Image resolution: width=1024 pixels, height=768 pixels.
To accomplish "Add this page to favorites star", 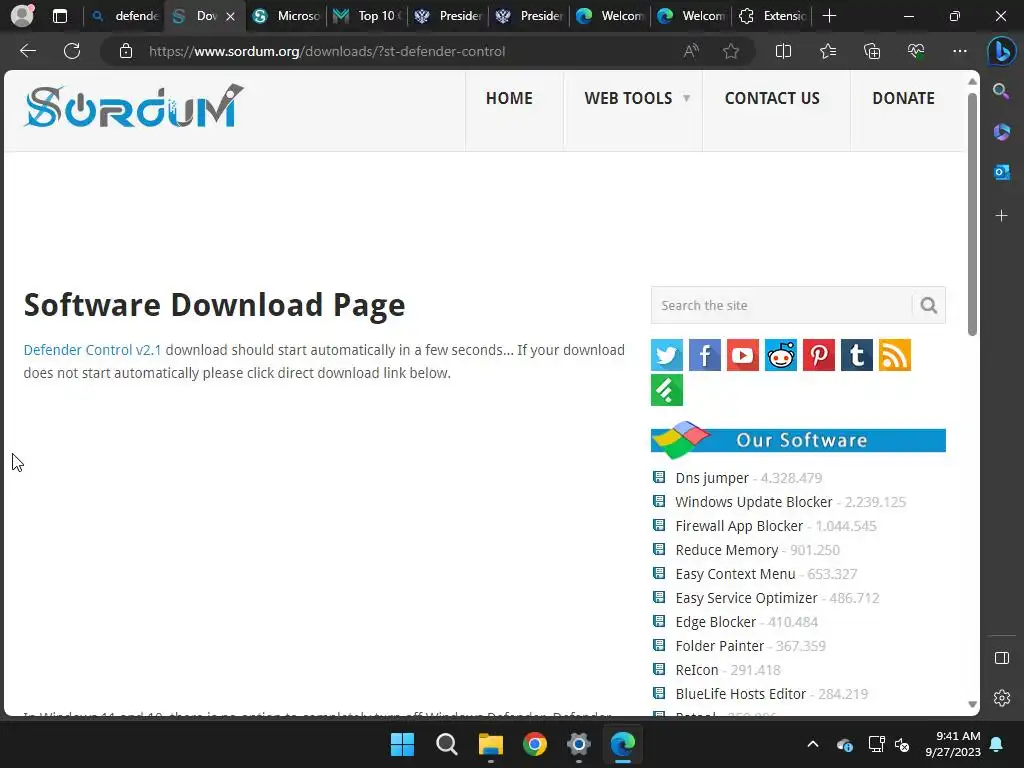I will [731, 51].
